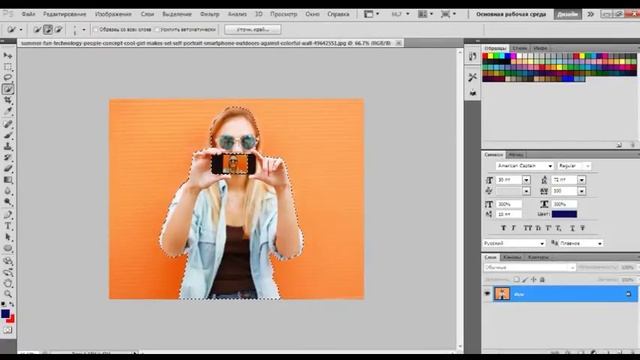Expand more workspaces with double-arrow

coord(591,14)
